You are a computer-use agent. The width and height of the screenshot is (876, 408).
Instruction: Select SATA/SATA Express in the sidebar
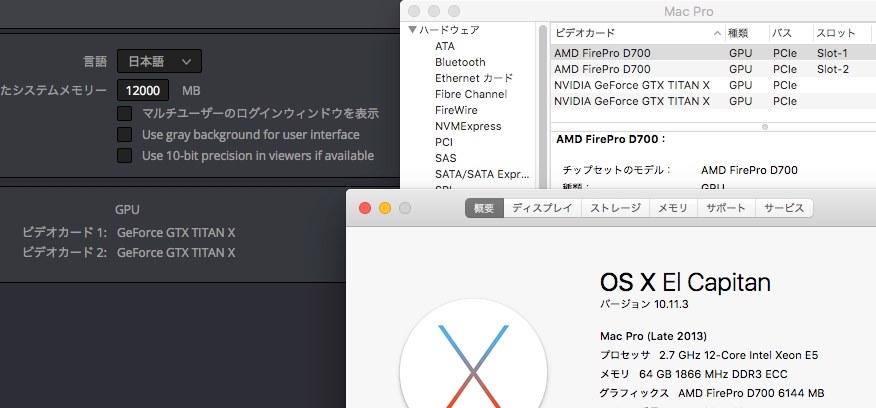[482, 174]
